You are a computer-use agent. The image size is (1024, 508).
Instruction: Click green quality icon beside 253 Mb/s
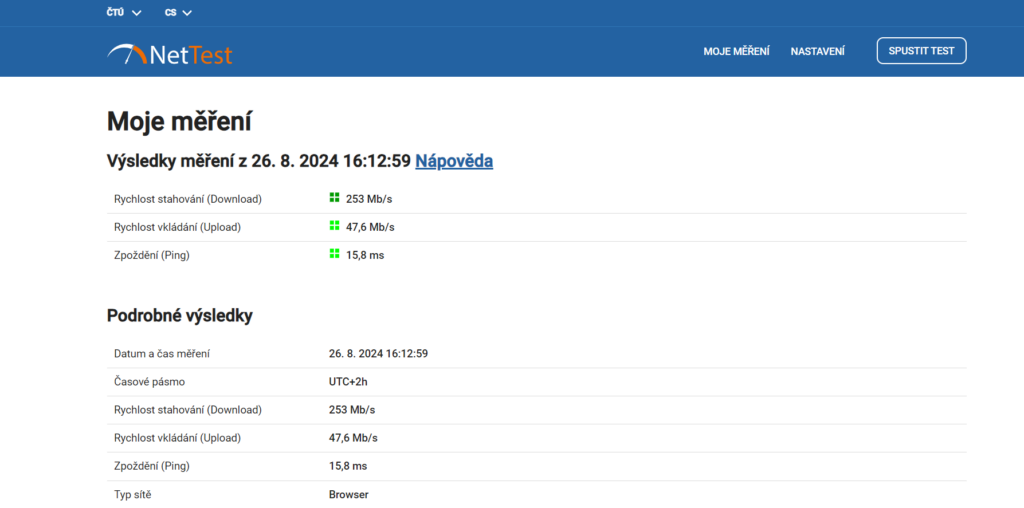coord(335,198)
